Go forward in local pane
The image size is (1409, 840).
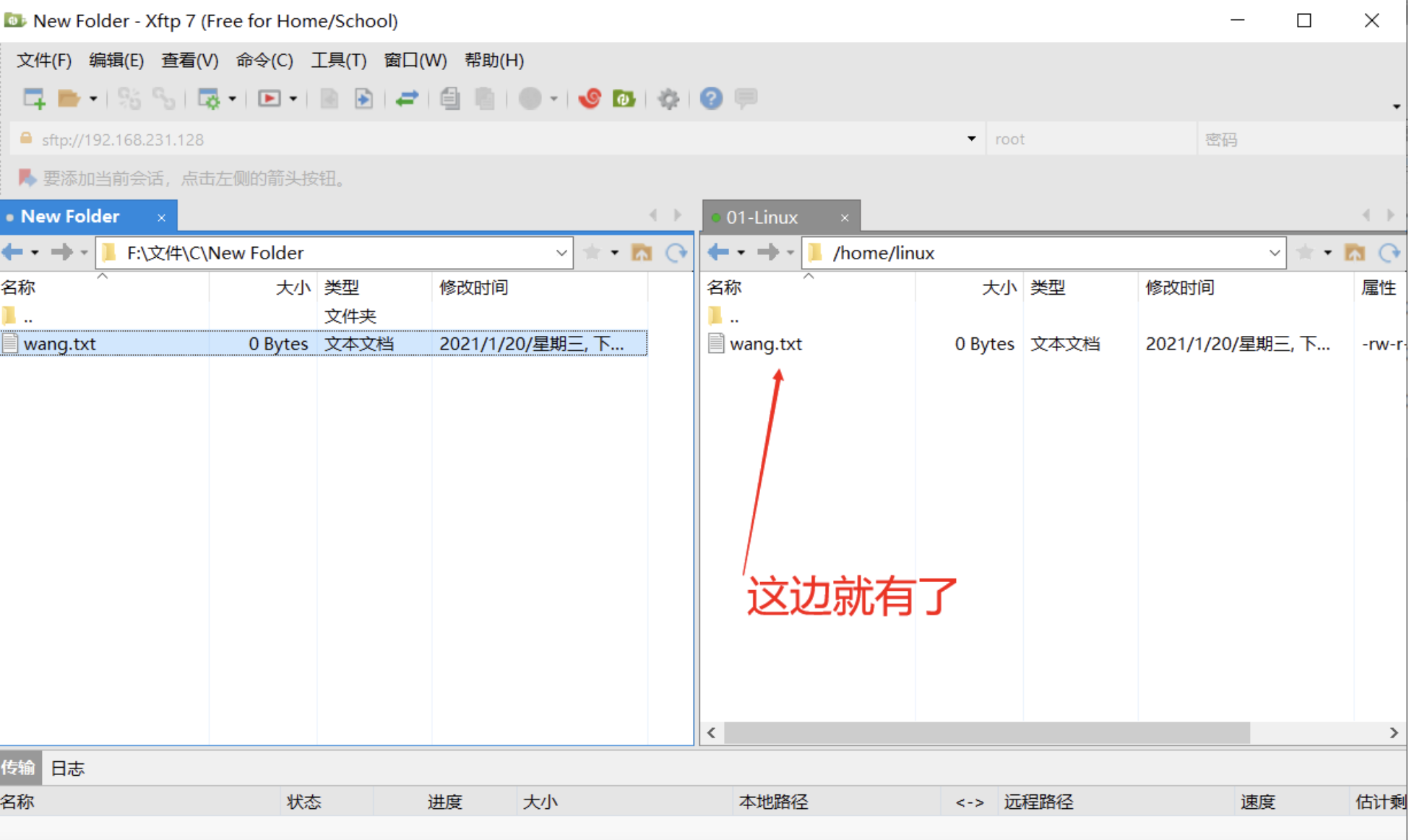61,252
